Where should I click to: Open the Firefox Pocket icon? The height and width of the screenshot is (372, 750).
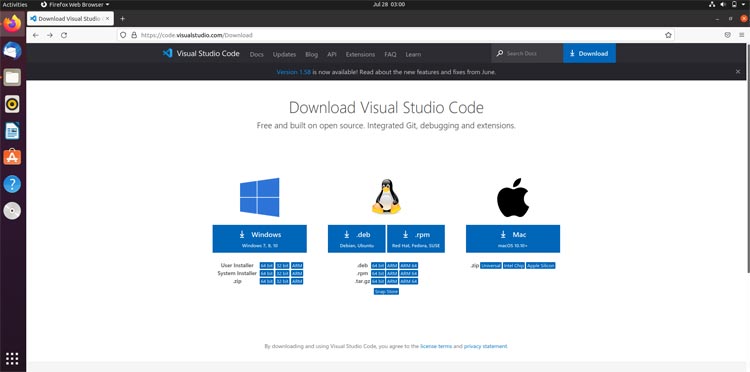click(728, 35)
